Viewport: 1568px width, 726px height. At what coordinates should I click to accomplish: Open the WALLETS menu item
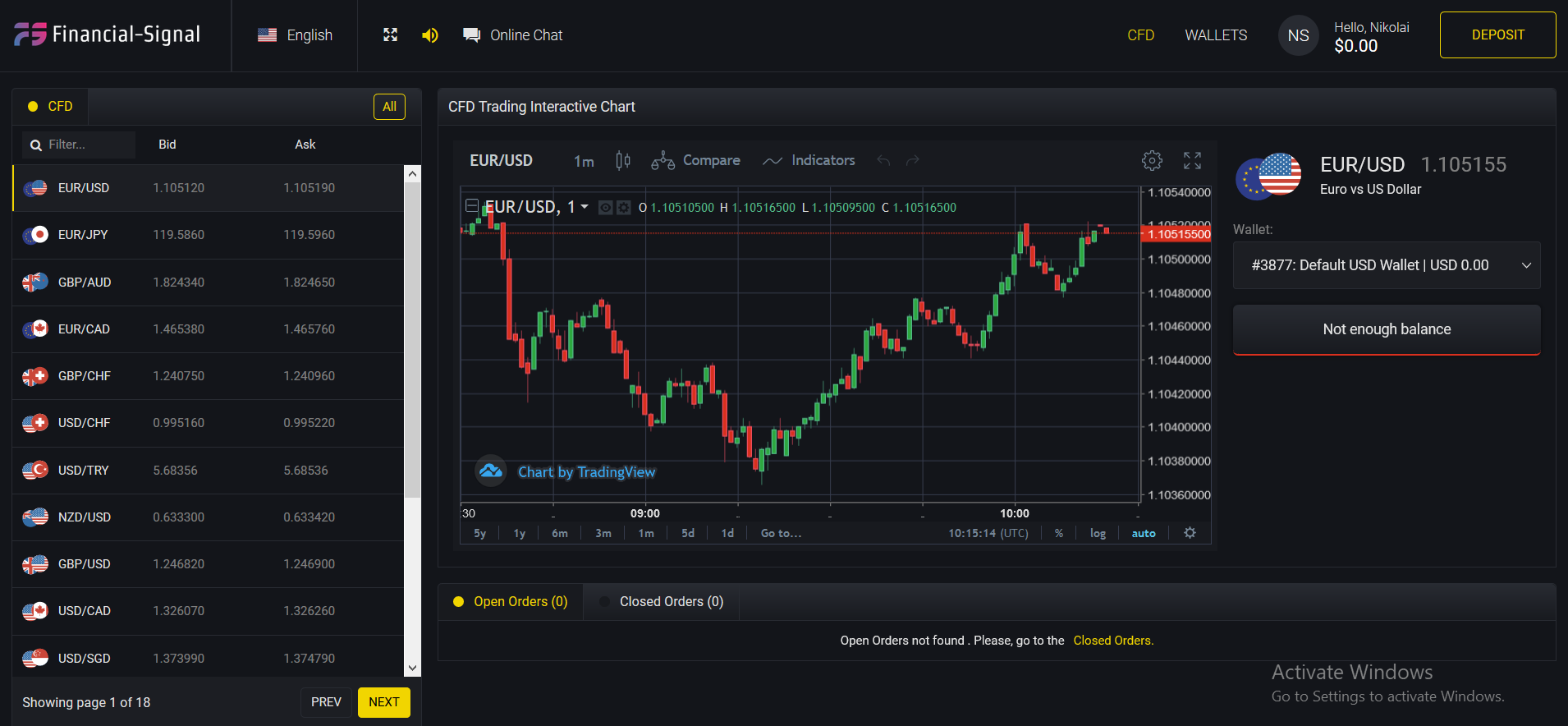click(x=1216, y=35)
